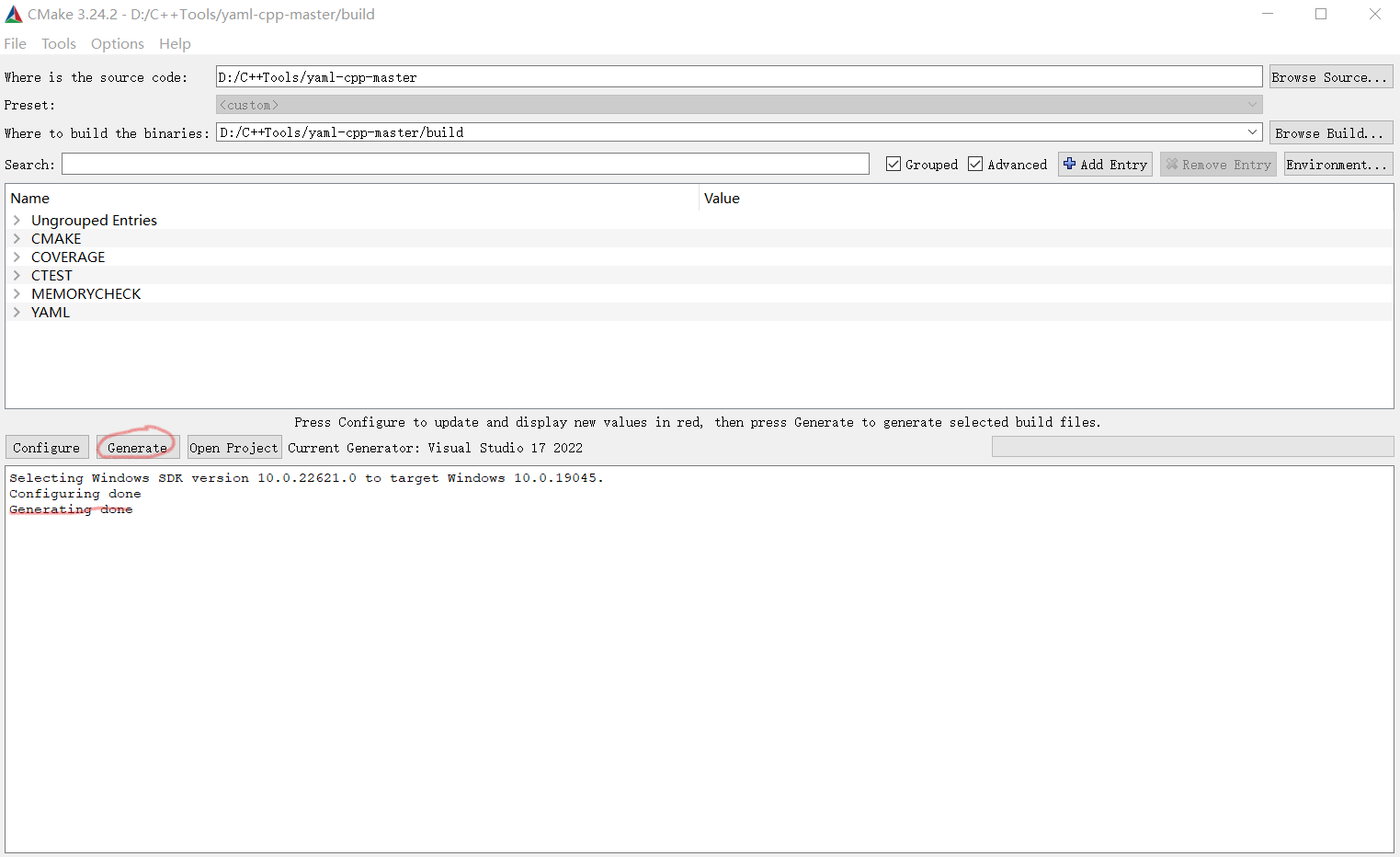The height and width of the screenshot is (857, 1400).
Task: Open the Options menu
Action: (x=117, y=43)
